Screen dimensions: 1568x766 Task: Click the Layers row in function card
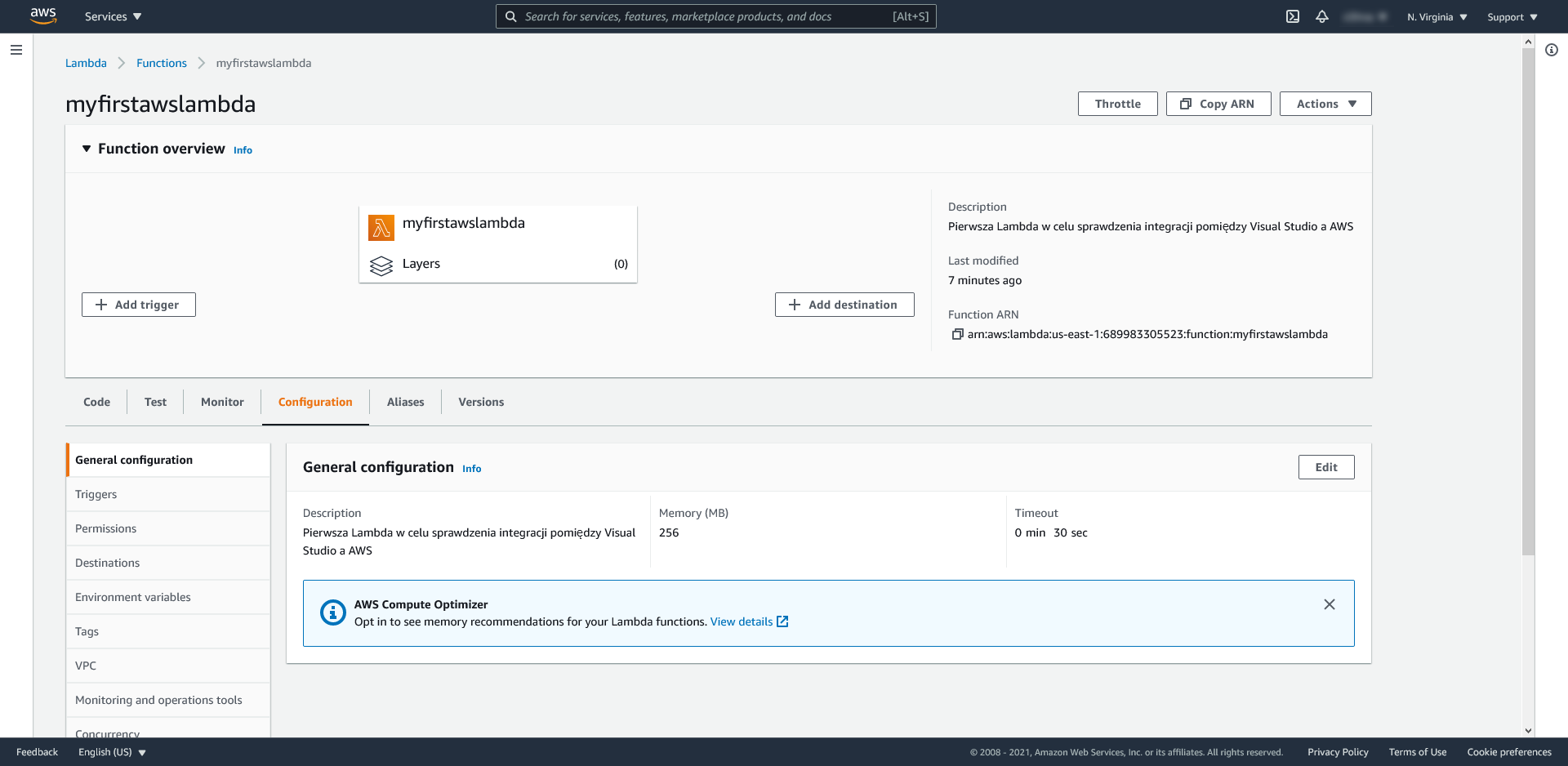(498, 264)
